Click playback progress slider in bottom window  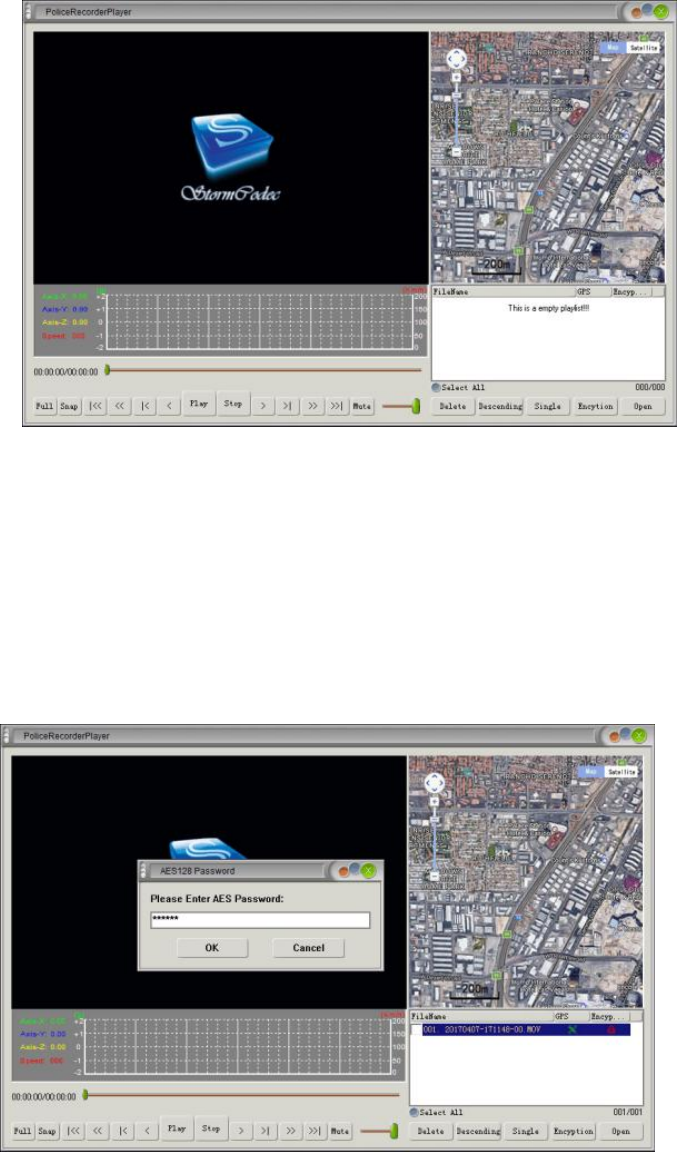[x=242, y=1095]
